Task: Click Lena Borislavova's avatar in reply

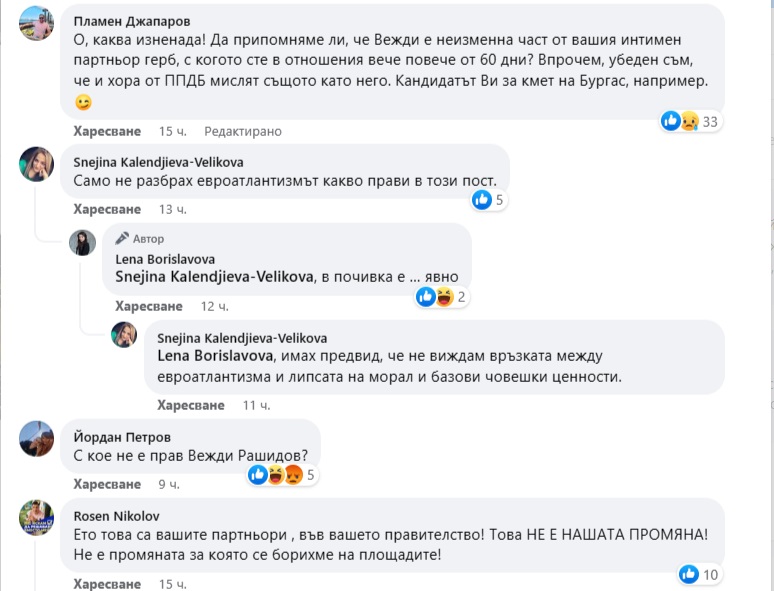Action: (x=83, y=243)
